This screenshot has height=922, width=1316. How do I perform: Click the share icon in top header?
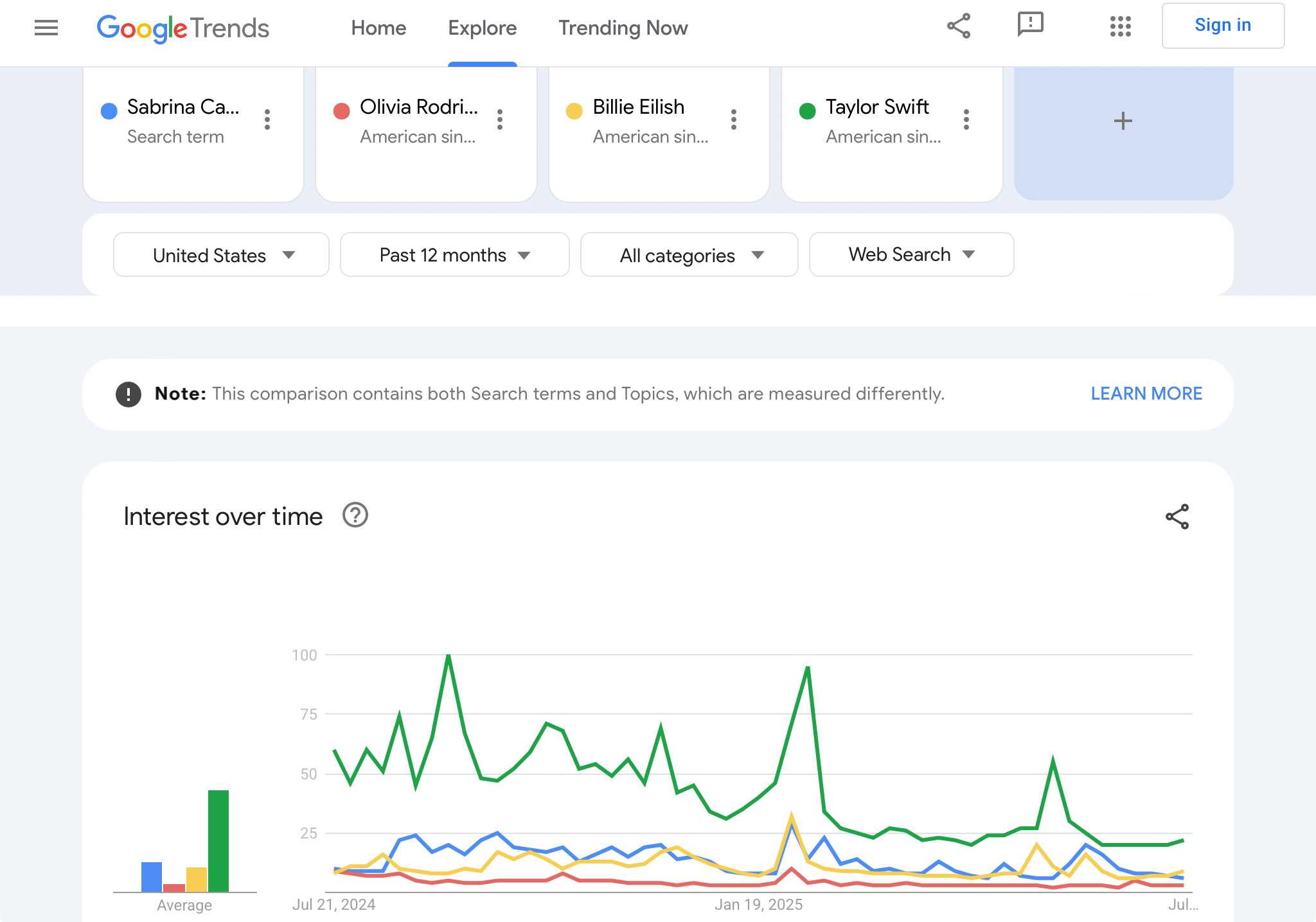[x=959, y=26]
